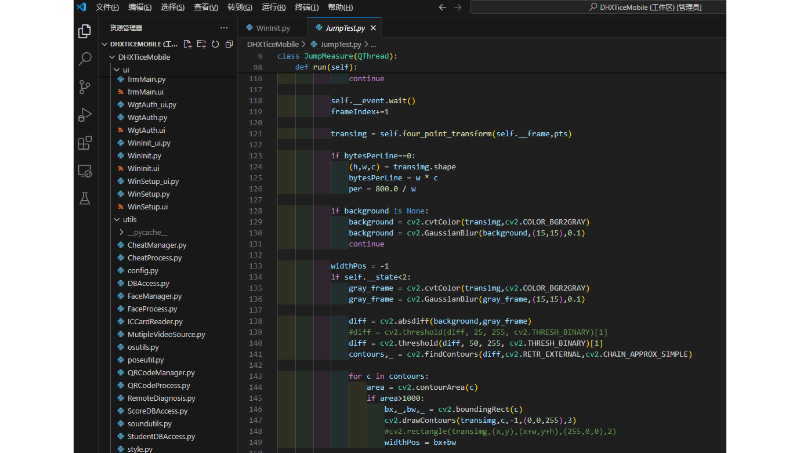The height and width of the screenshot is (453, 800).
Task: Open the 终端(T) menu
Action: click(307, 7)
